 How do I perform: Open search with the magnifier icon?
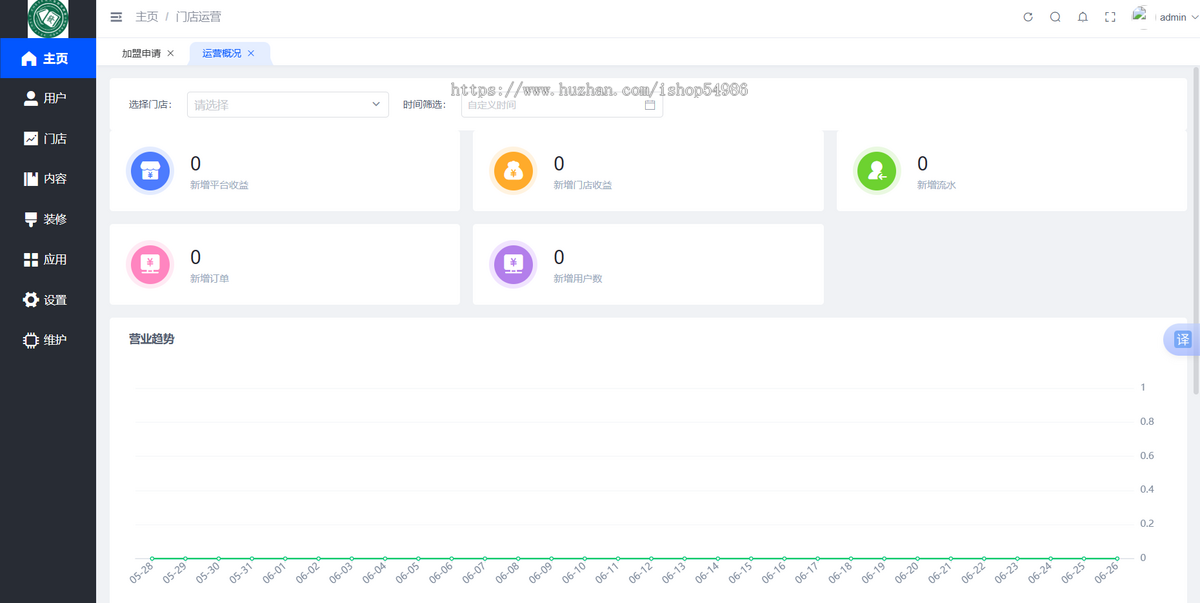click(1055, 17)
